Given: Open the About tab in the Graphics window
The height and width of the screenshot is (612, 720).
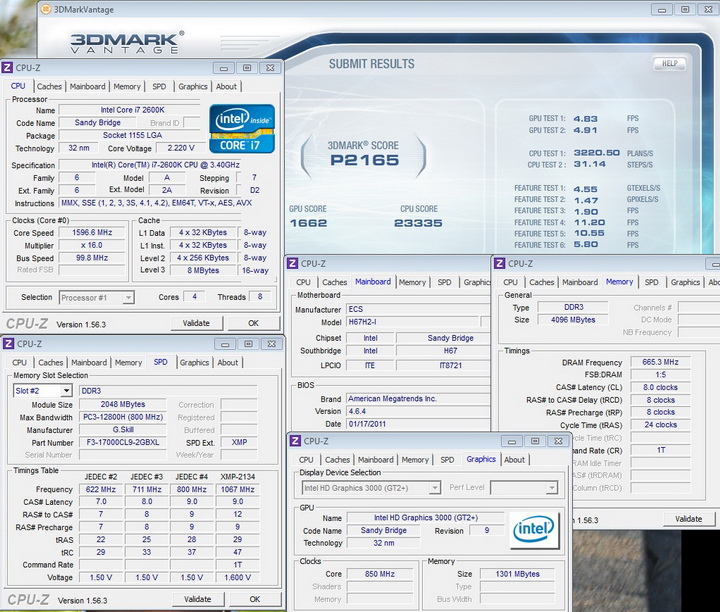Looking at the screenshot, I should pyautogui.click(x=514, y=460).
